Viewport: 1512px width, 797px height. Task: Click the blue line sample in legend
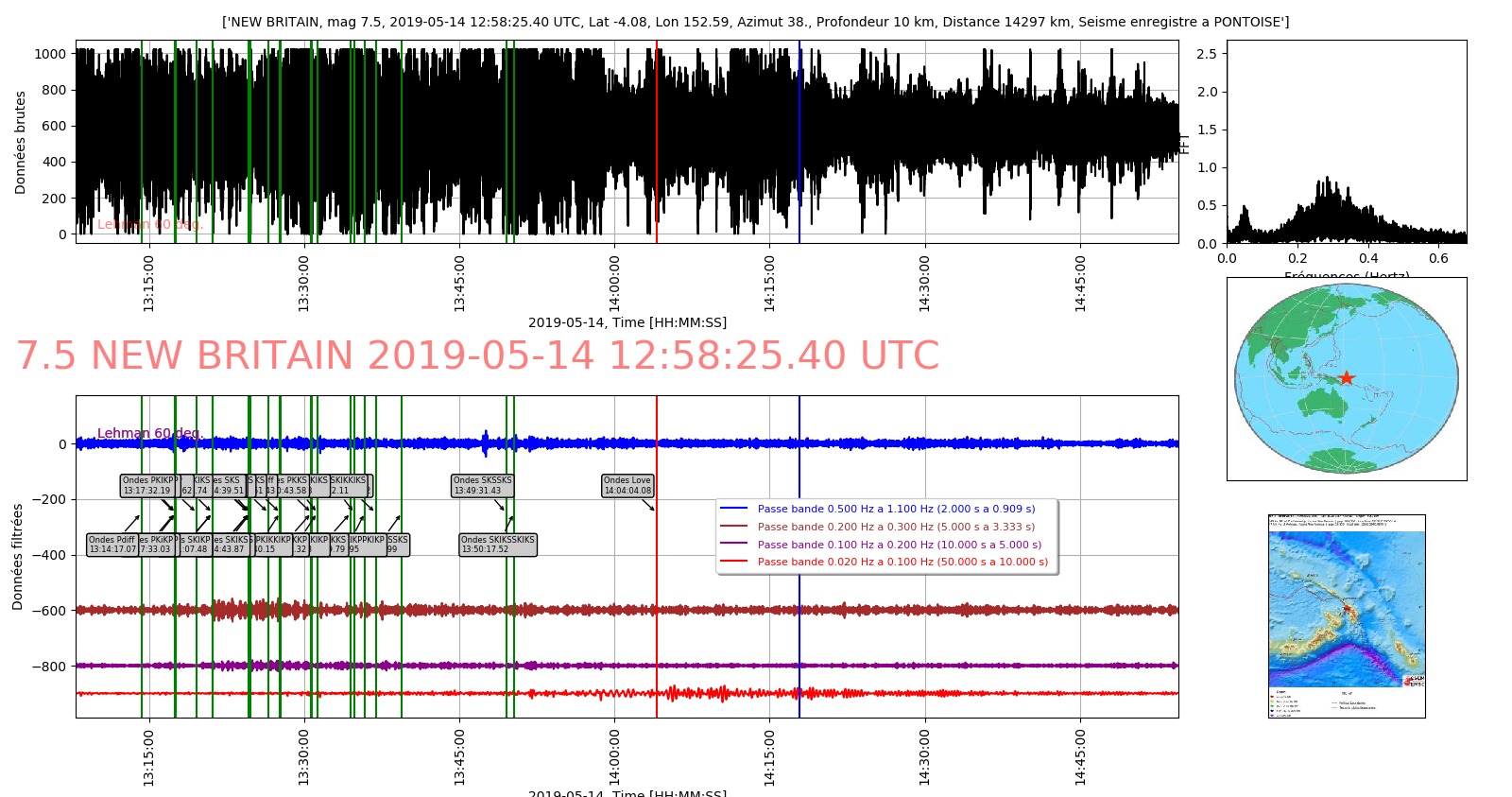pos(733,509)
